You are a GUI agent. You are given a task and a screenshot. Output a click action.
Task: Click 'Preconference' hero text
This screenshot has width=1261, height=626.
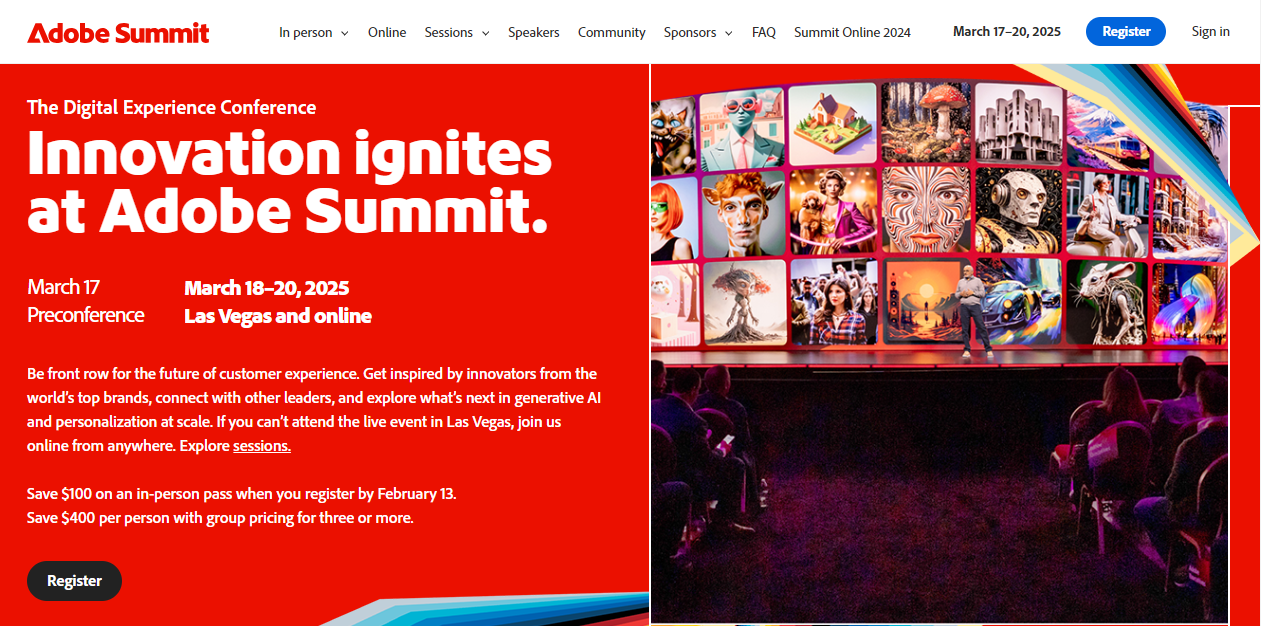[86, 315]
